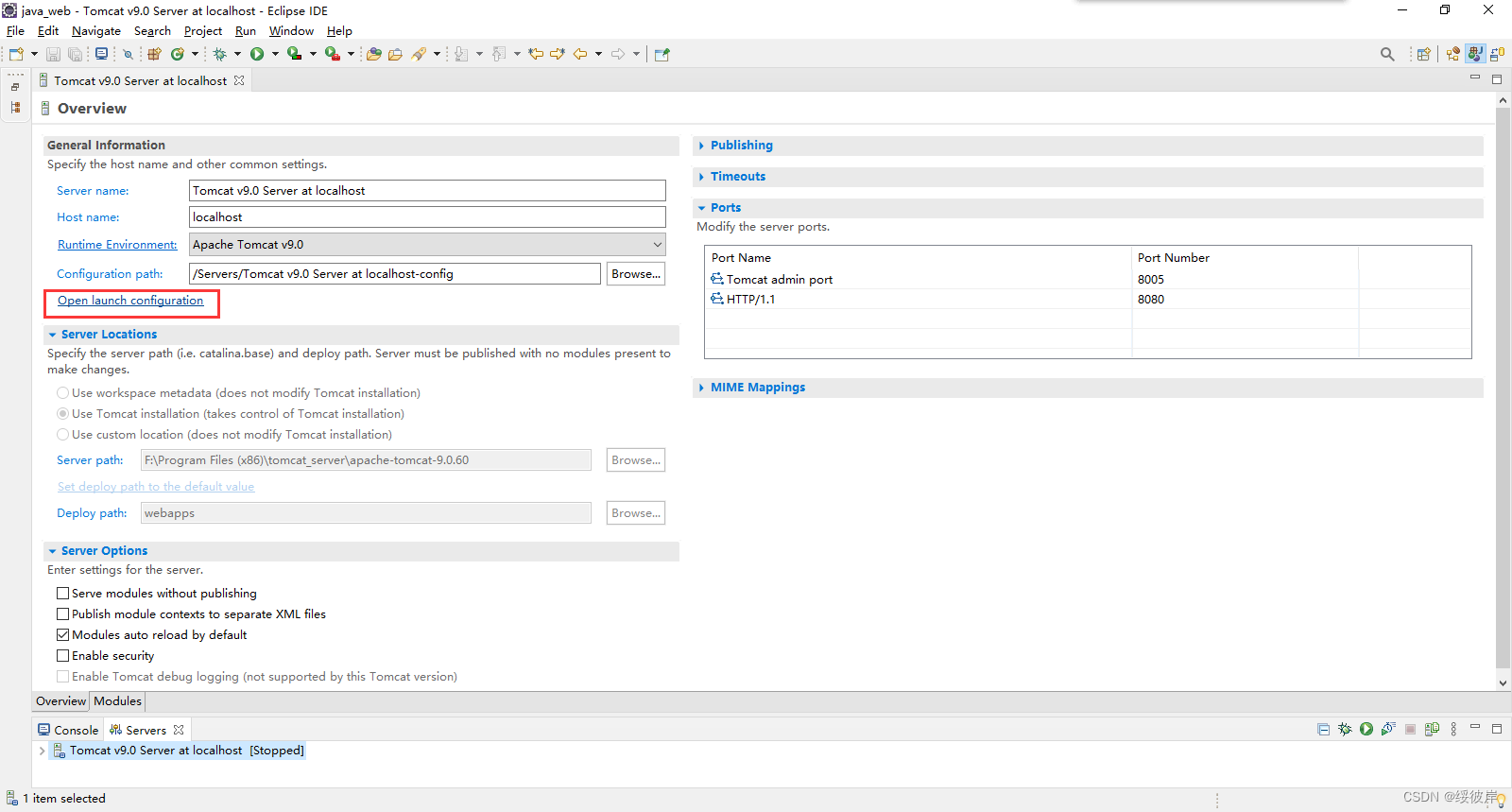The width and height of the screenshot is (1512, 812).
Task: Click the Debug bug icon in main toolbar
Action: pyautogui.click(x=219, y=54)
